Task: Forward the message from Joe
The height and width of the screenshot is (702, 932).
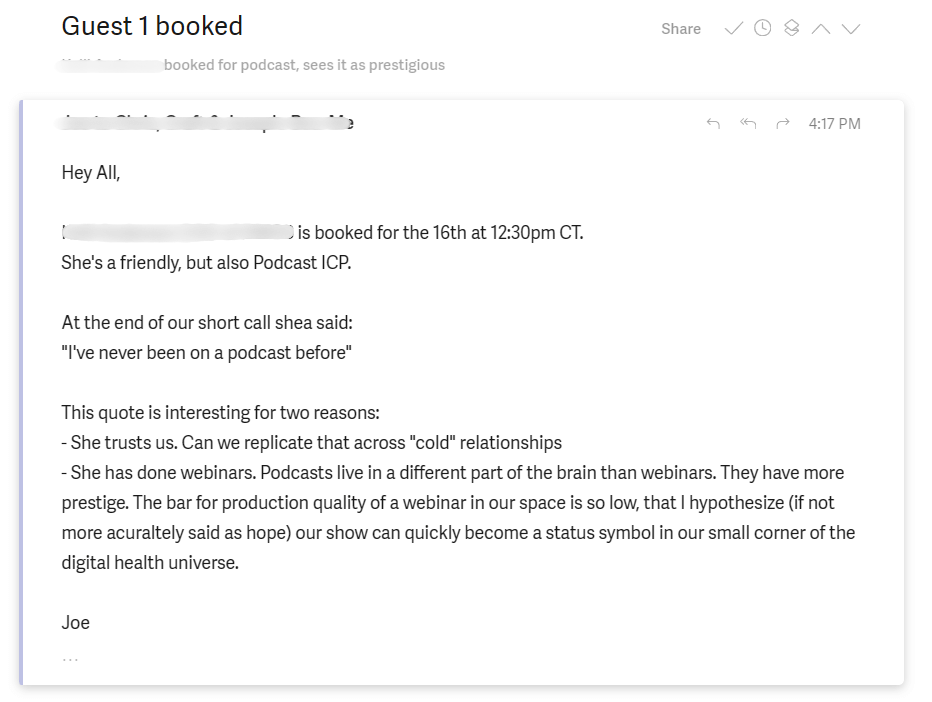Action: coord(783,123)
